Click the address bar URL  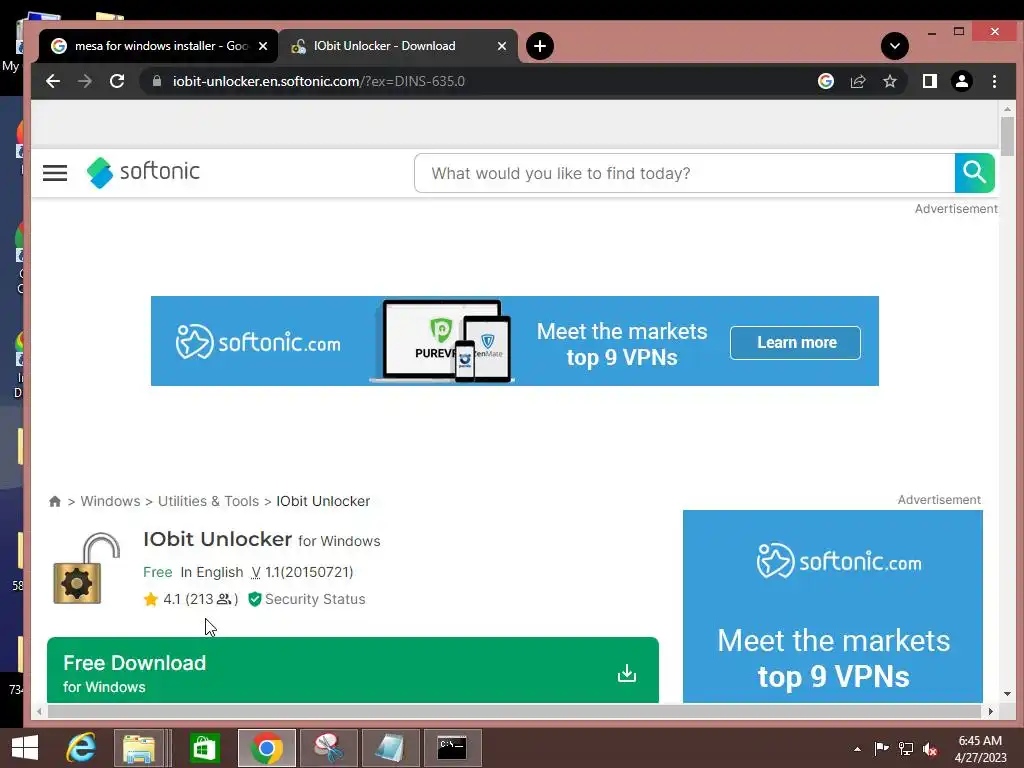click(319, 81)
